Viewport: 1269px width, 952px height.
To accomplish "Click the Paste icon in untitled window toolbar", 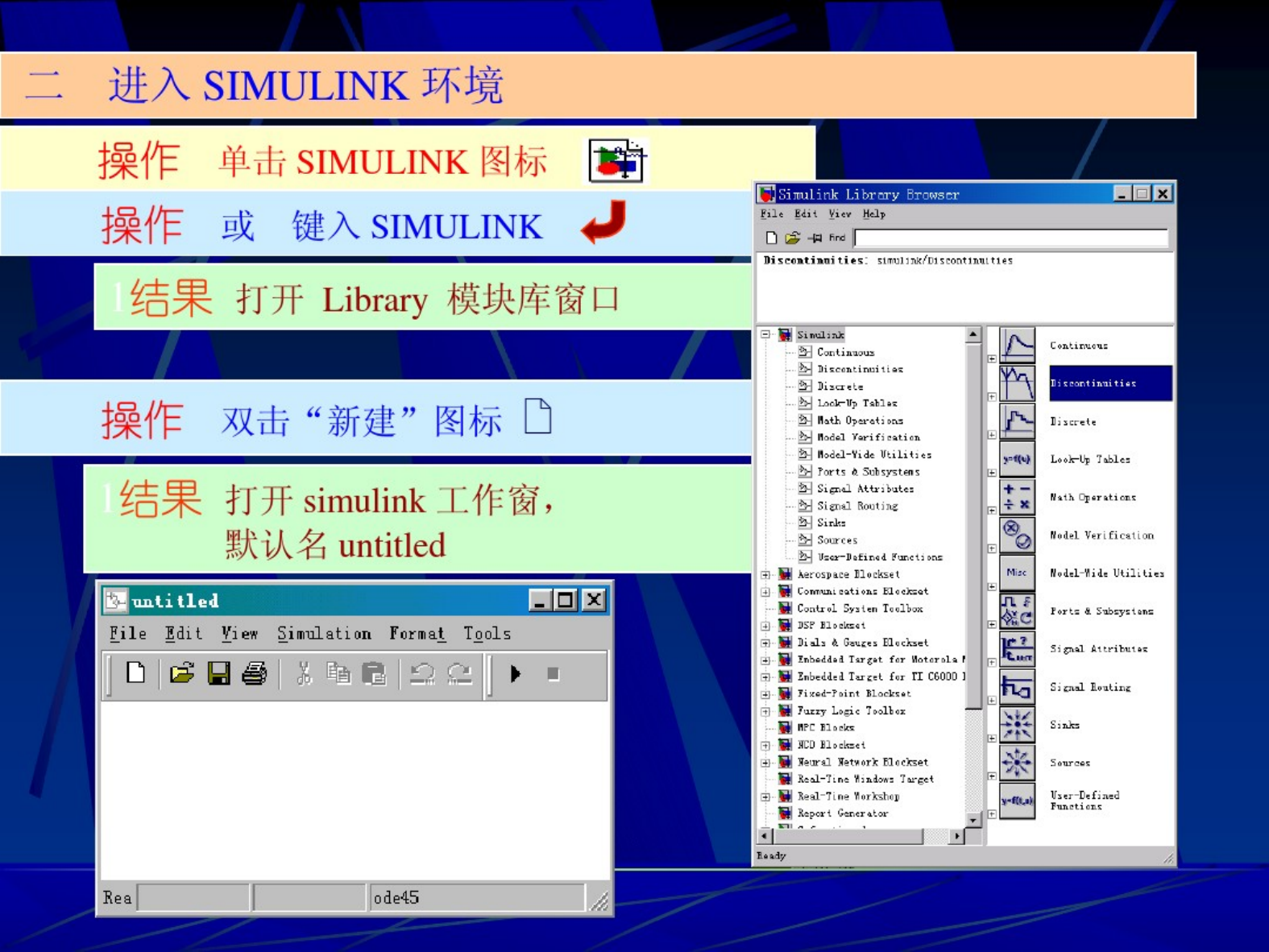I will 375,673.
